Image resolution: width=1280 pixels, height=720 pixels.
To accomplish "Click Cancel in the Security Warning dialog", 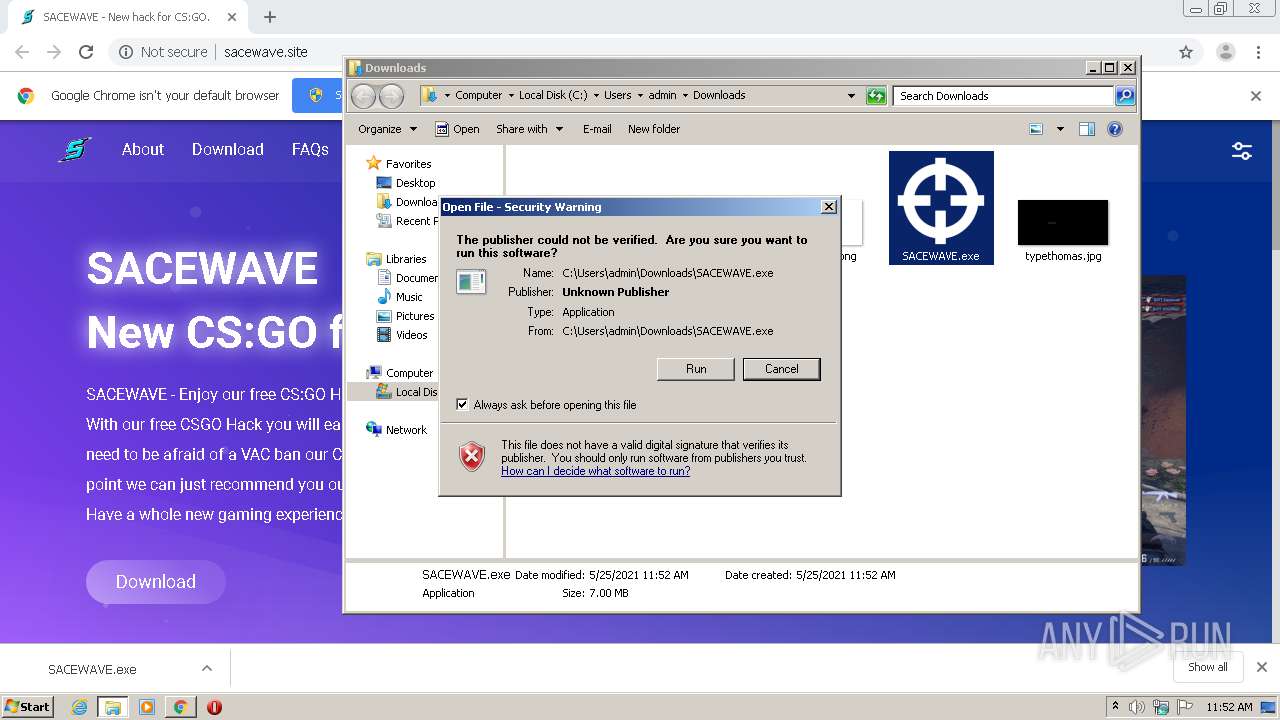I will tap(782, 369).
